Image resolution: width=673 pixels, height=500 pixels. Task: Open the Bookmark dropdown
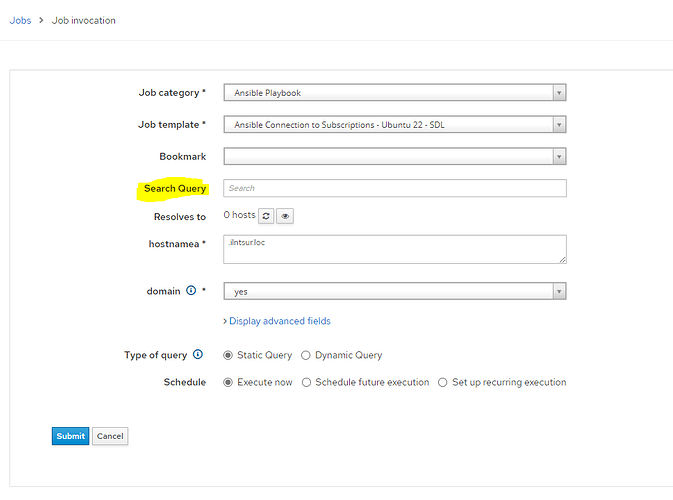tap(395, 156)
